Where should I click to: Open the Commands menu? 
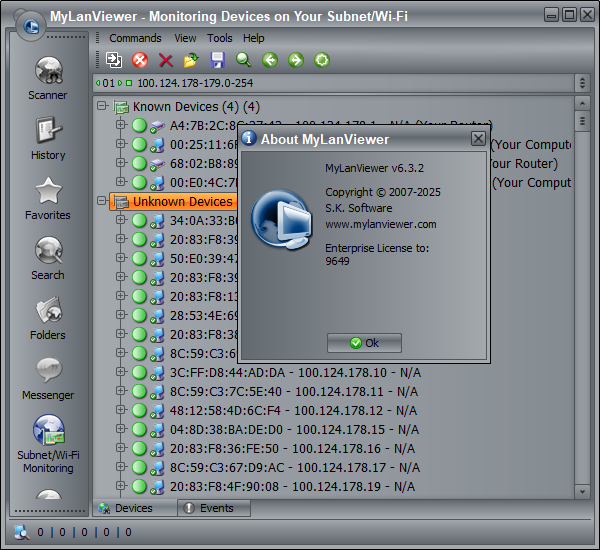coord(135,38)
